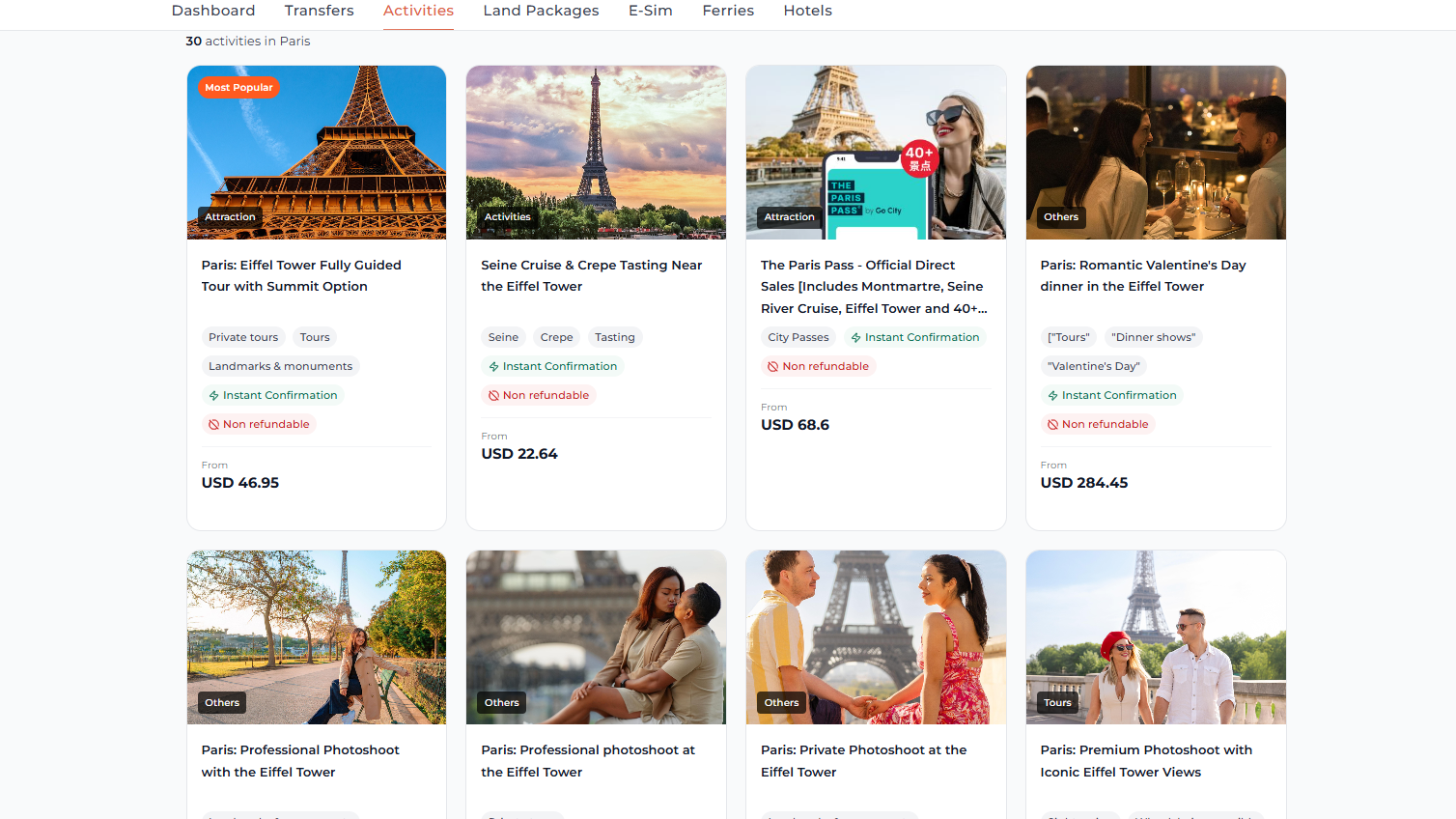Go to Land Packages tab
1456x819 pixels.
pos(541,11)
